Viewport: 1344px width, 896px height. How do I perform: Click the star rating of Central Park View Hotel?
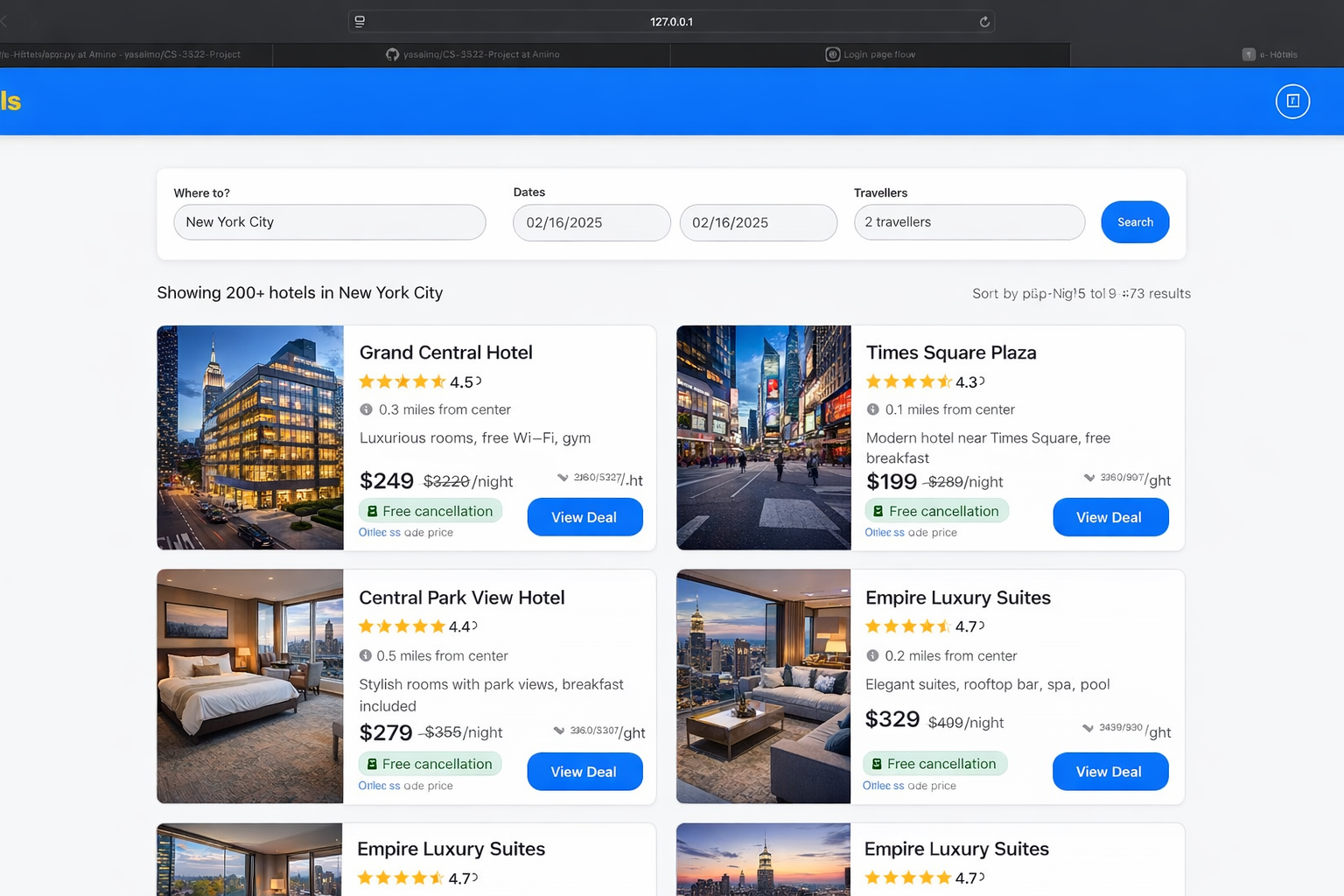point(402,626)
